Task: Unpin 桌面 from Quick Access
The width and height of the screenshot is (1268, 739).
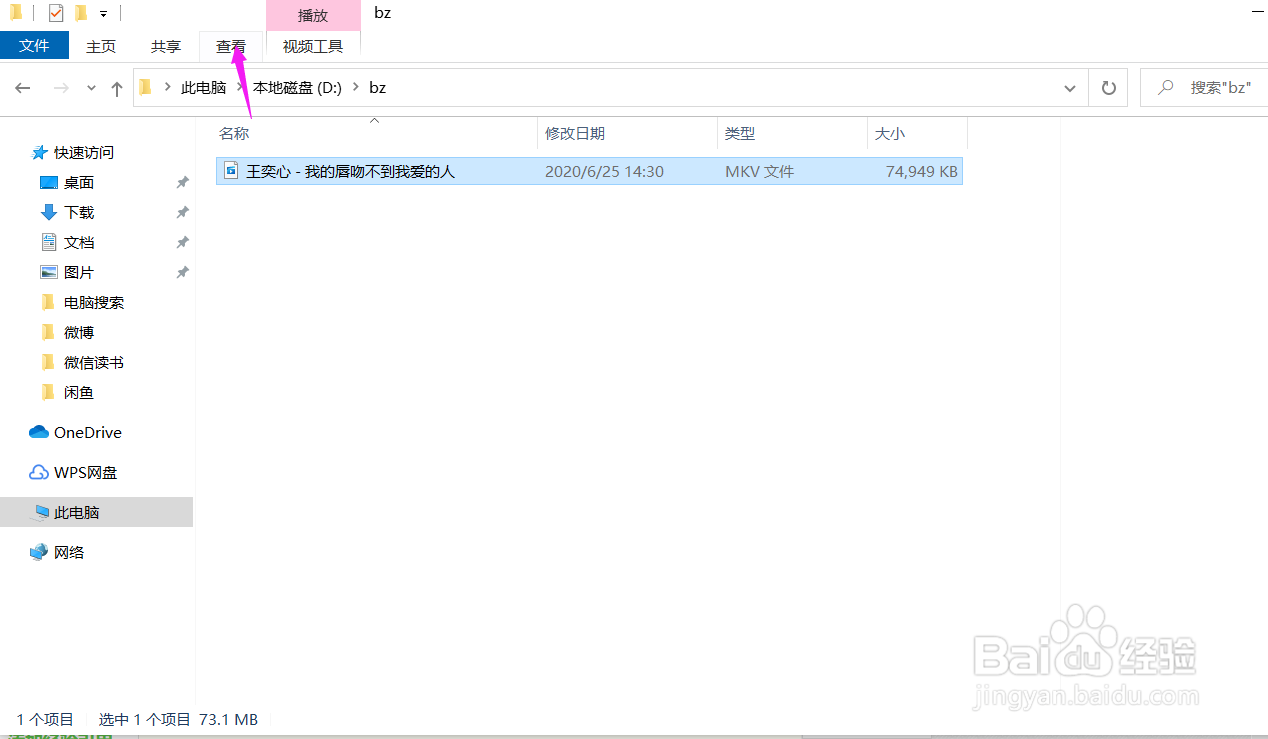Action: click(183, 182)
